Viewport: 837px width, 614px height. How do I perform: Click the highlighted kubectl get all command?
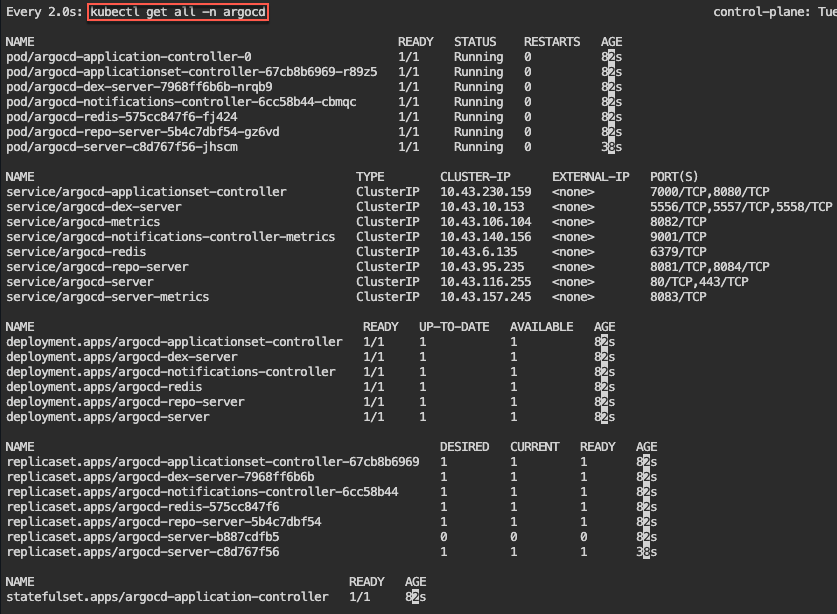pyautogui.click(x=178, y=12)
